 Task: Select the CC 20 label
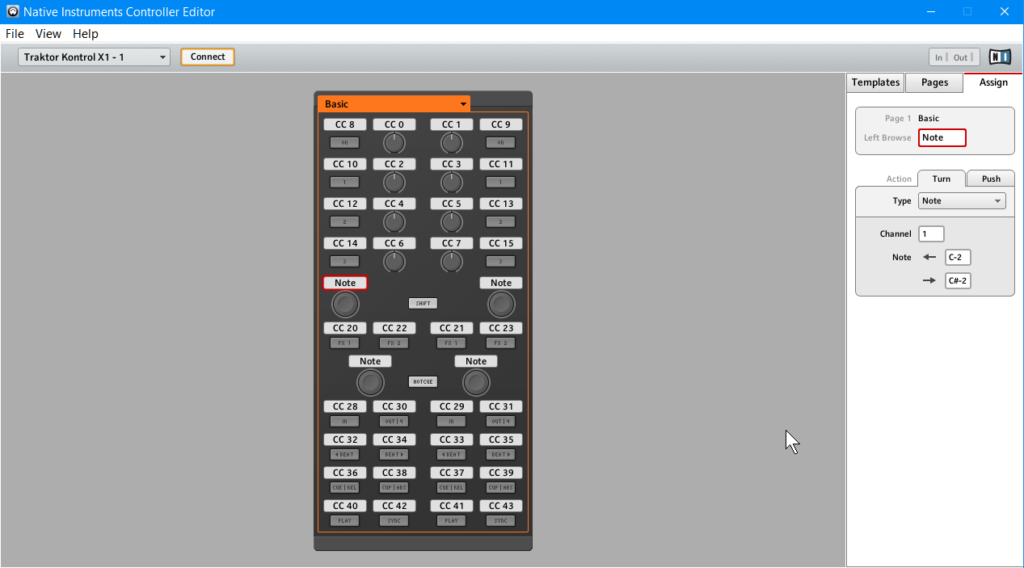(x=345, y=328)
